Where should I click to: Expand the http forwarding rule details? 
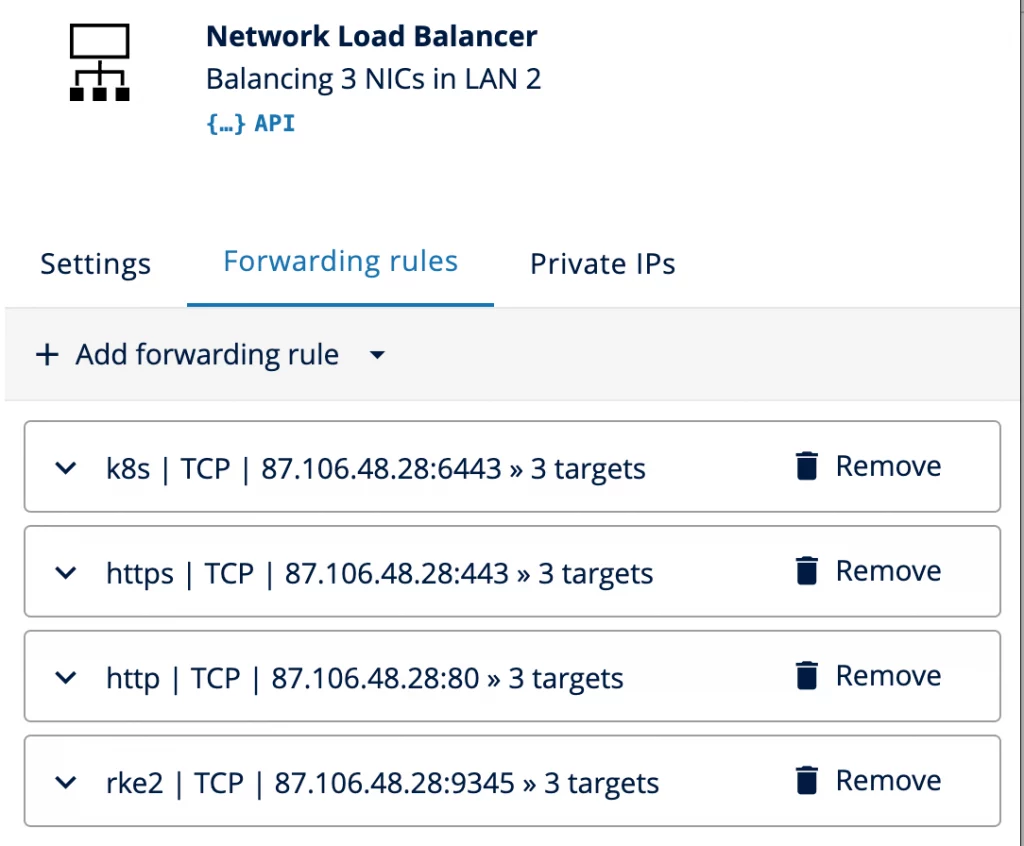[65, 677]
